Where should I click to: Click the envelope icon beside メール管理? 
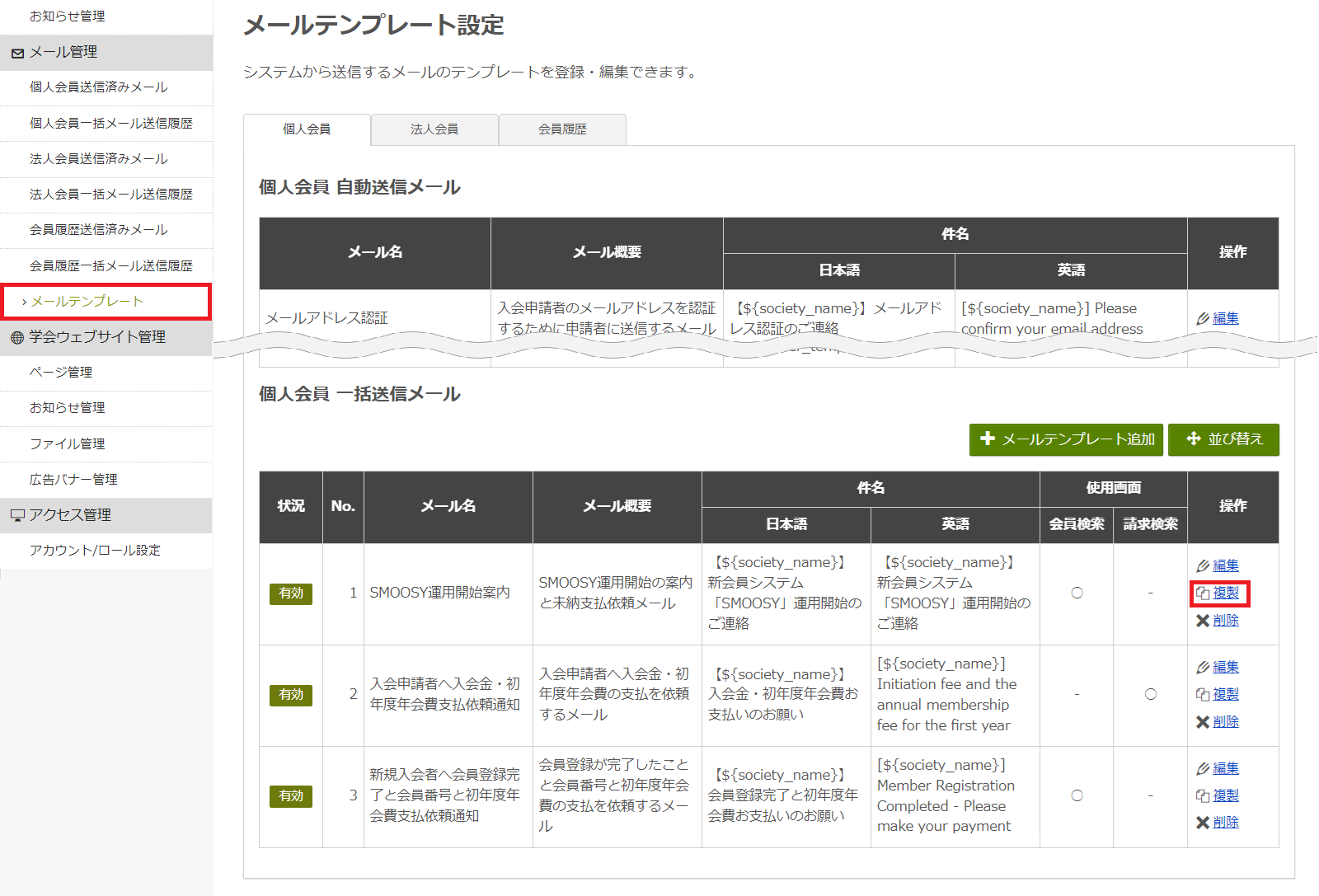17,53
